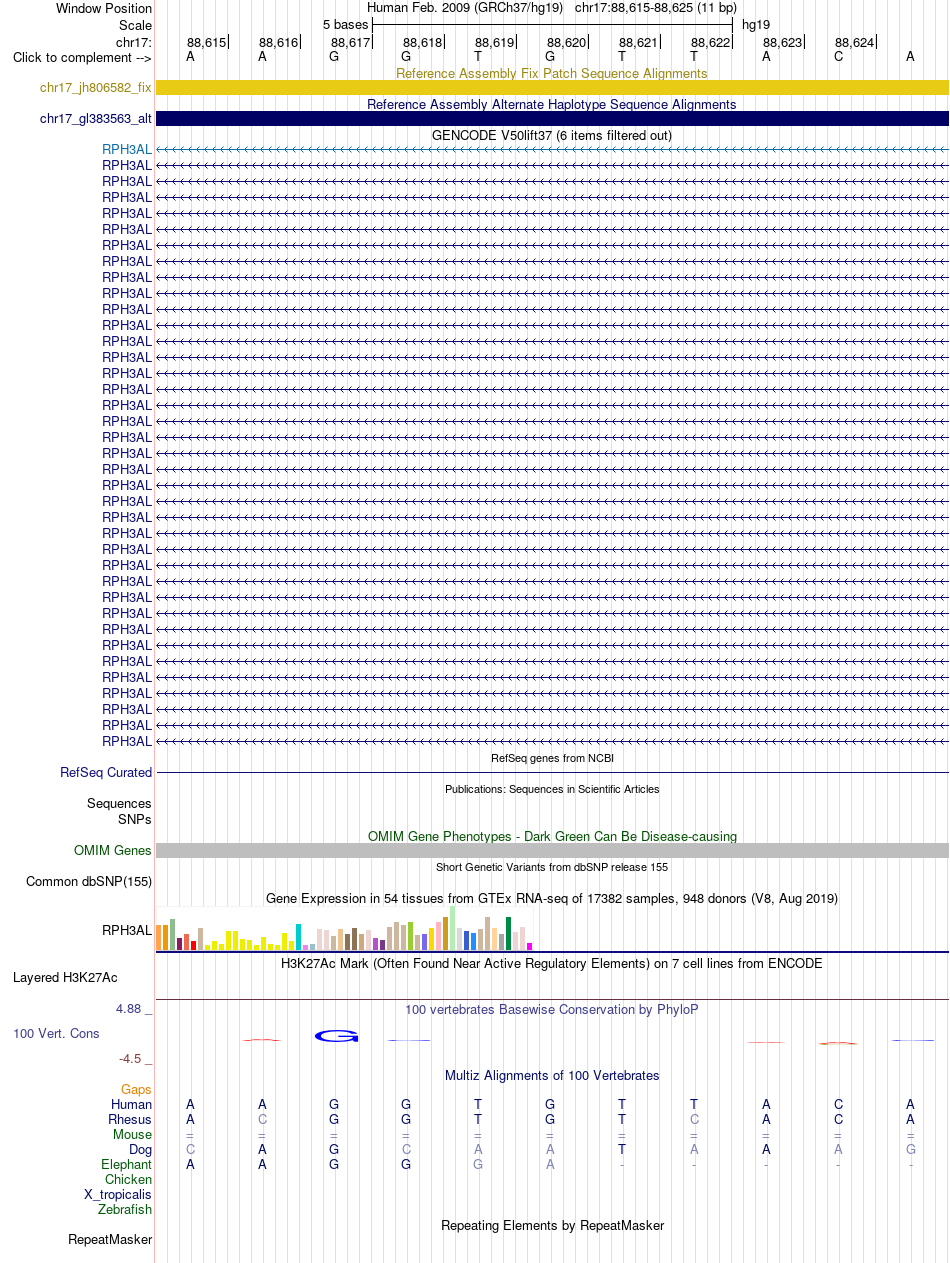
Task: Click the 88,624 position ruler label
Action: point(855,43)
